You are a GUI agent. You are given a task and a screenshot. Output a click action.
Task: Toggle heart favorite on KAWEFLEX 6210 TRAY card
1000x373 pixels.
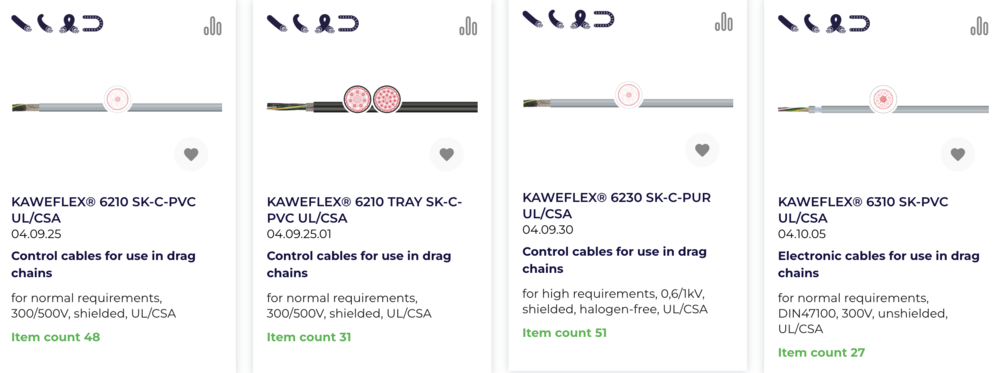[446, 154]
